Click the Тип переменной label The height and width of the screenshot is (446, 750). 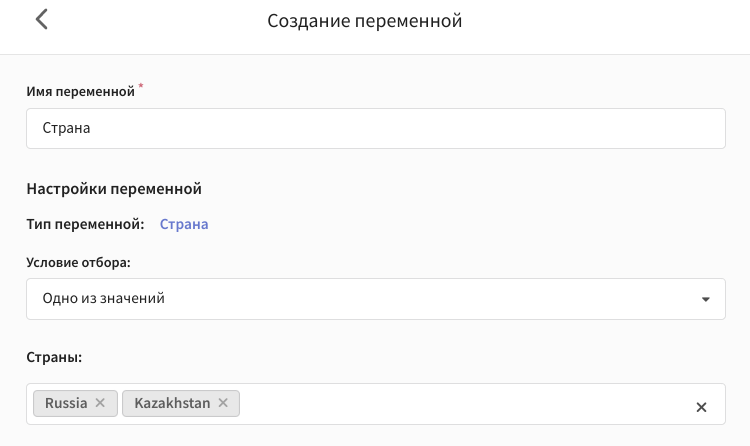tap(85, 224)
